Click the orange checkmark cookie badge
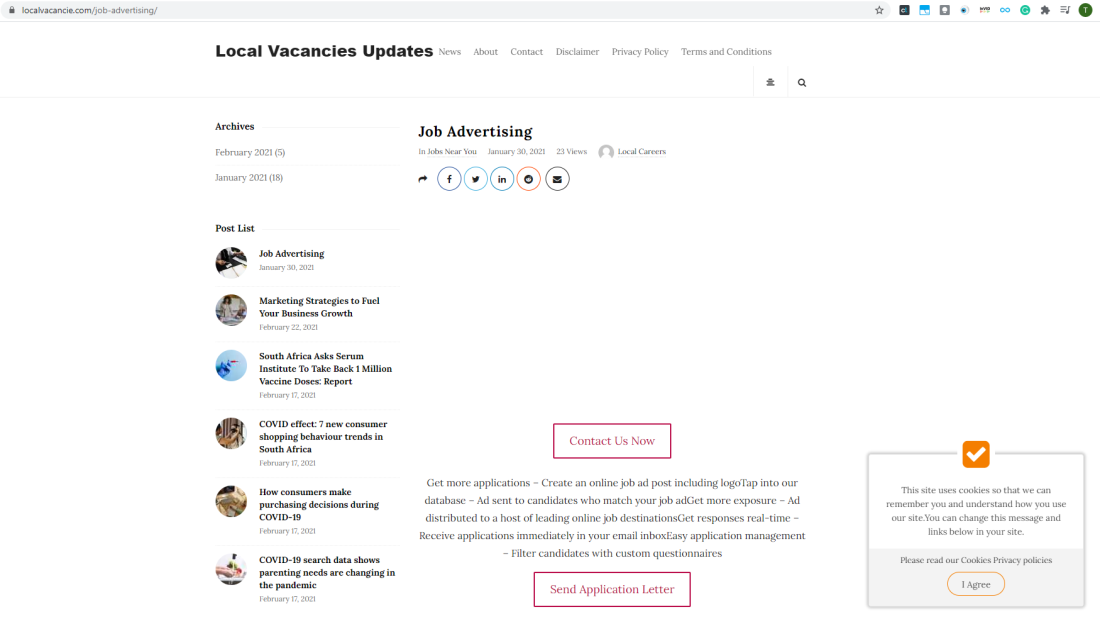Viewport: 1100px width, 619px height. (976, 454)
